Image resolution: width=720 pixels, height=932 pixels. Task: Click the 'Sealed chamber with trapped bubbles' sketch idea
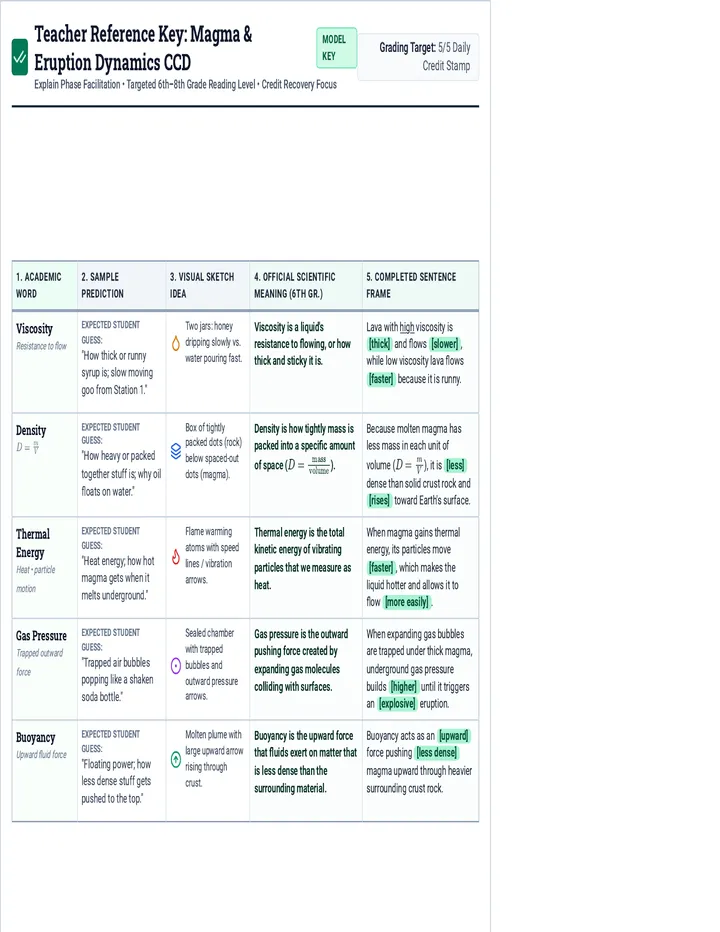[211, 664]
